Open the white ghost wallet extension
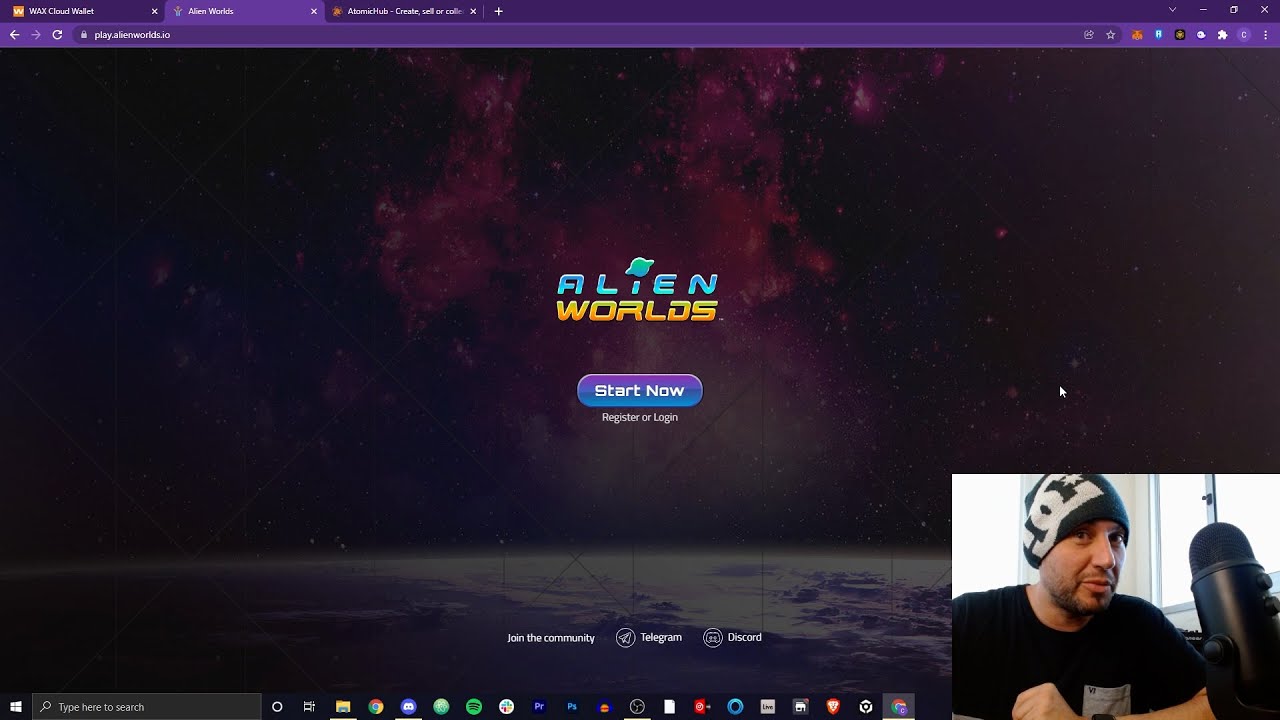1280x720 pixels. coord(1201,34)
